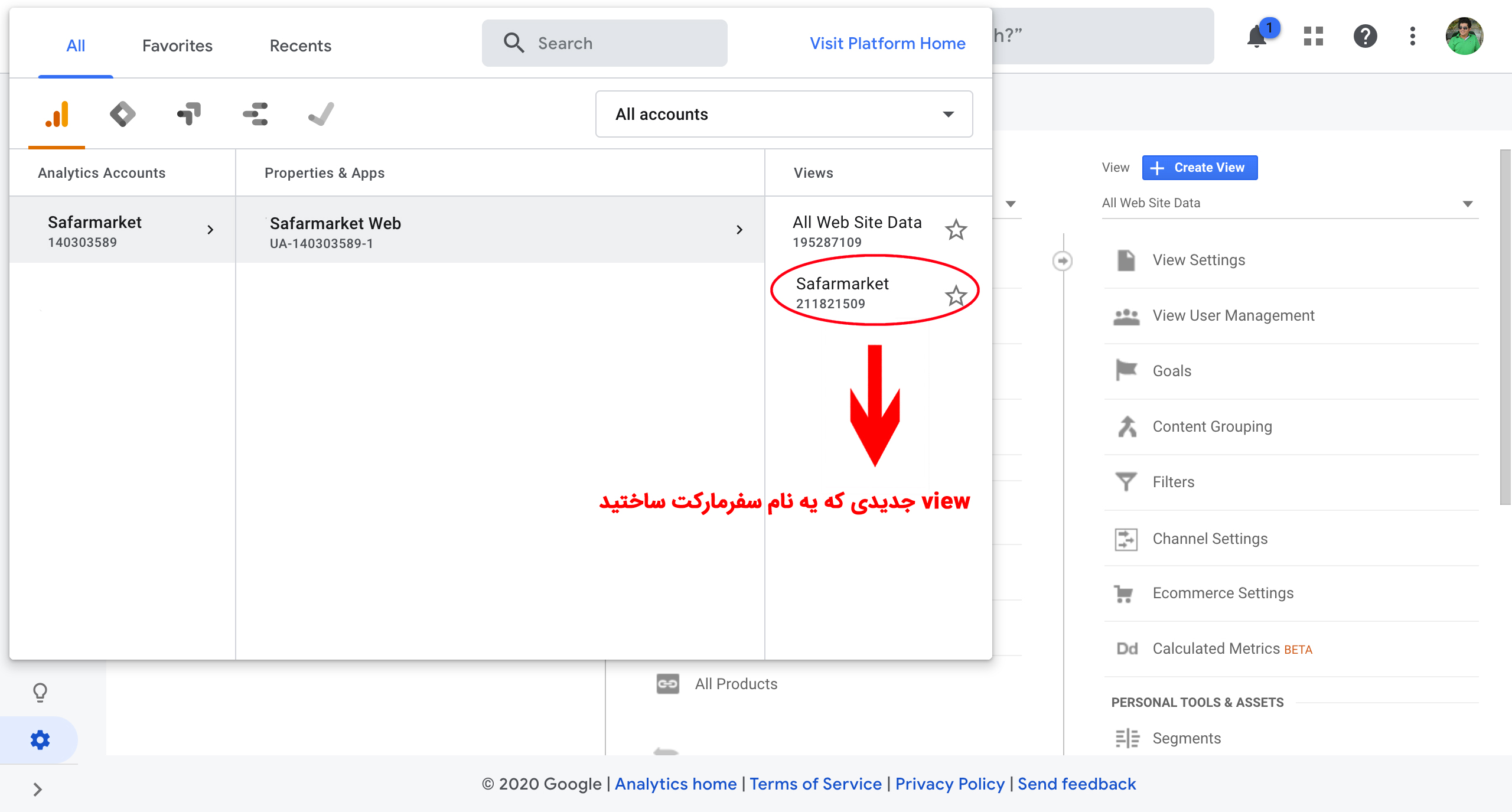Viewport: 1512px width, 812px height.
Task: Select the Google Analytics product icon
Action: tap(57, 114)
